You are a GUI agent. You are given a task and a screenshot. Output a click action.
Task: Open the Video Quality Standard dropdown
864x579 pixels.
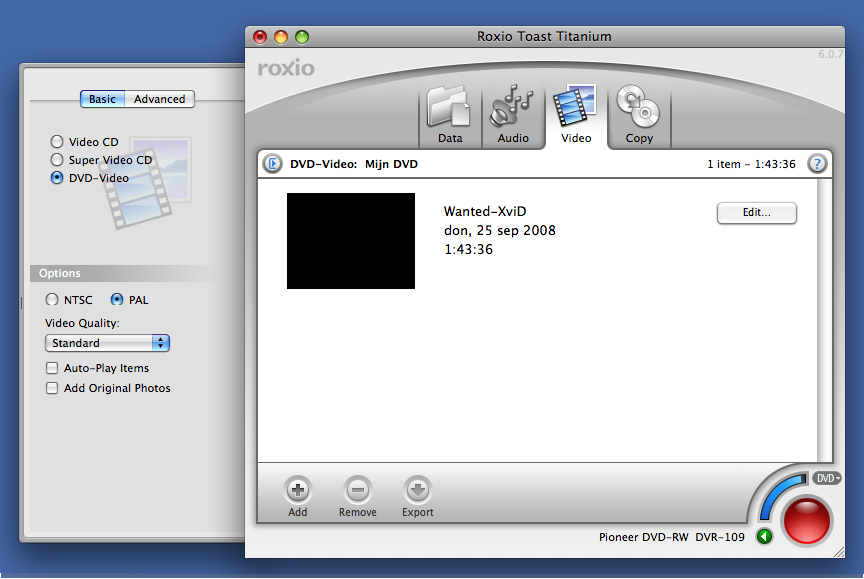tap(107, 343)
